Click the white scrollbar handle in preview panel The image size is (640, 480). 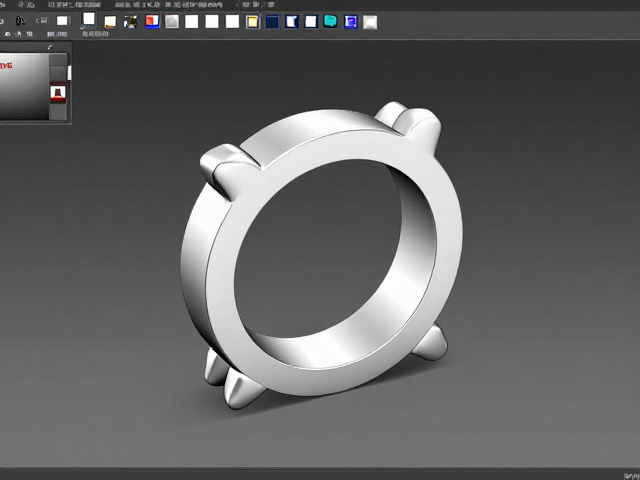point(69,73)
